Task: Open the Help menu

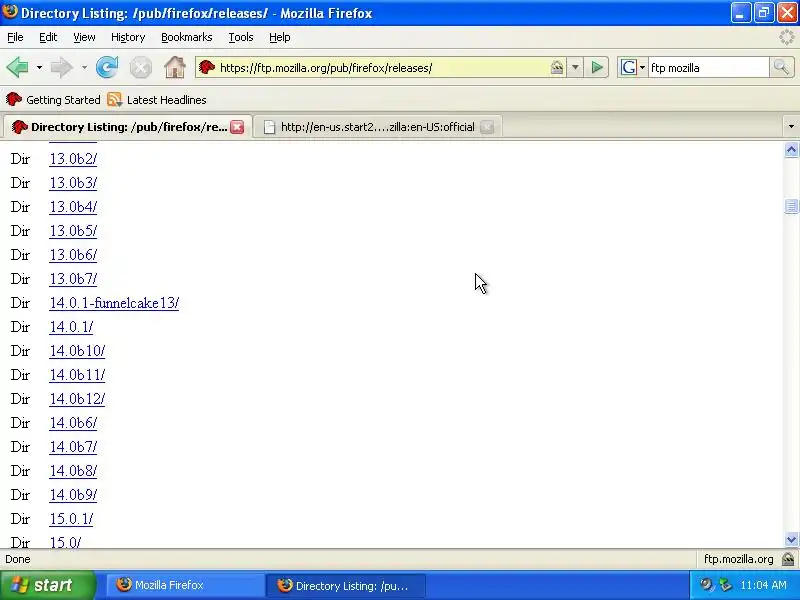Action: point(280,37)
